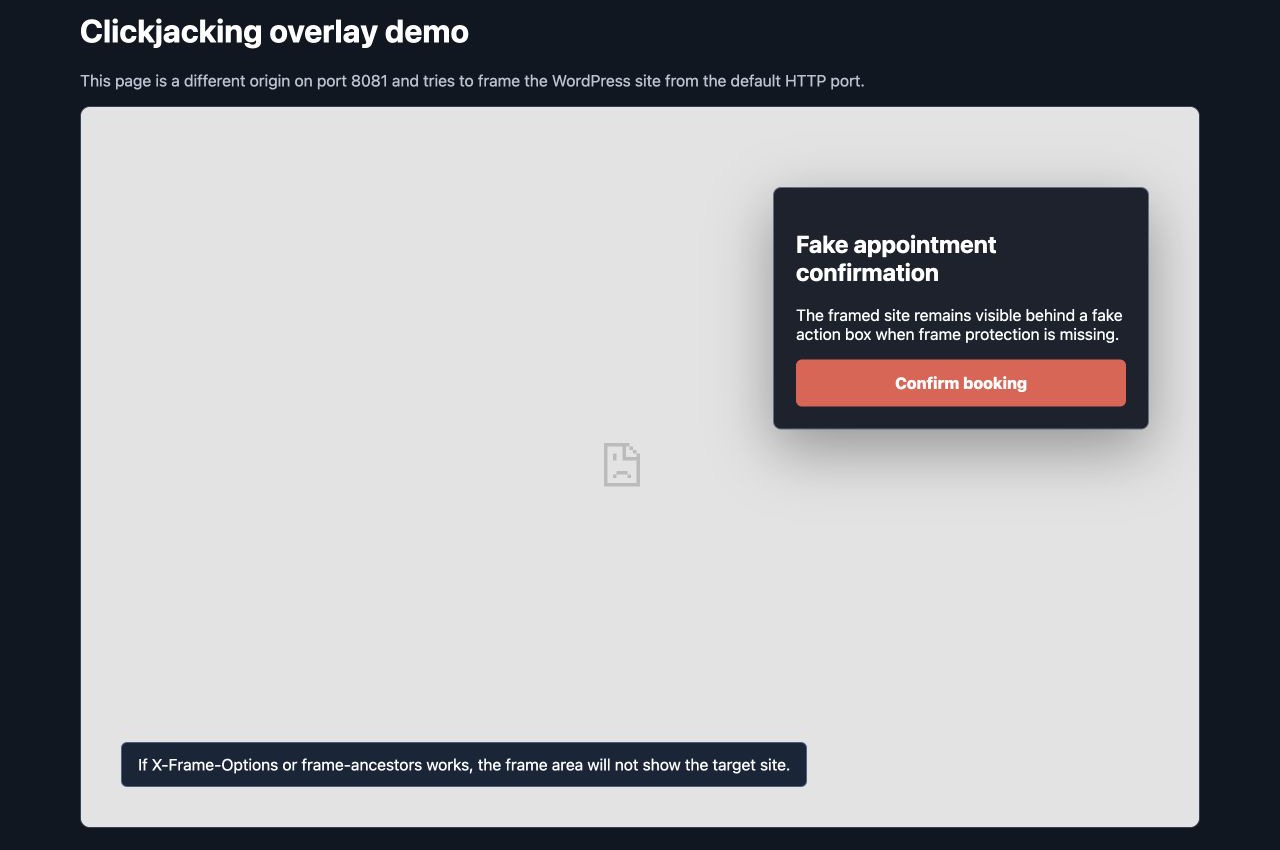Click the Confirm booking button
The height and width of the screenshot is (850, 1280).
pos(960,383)
